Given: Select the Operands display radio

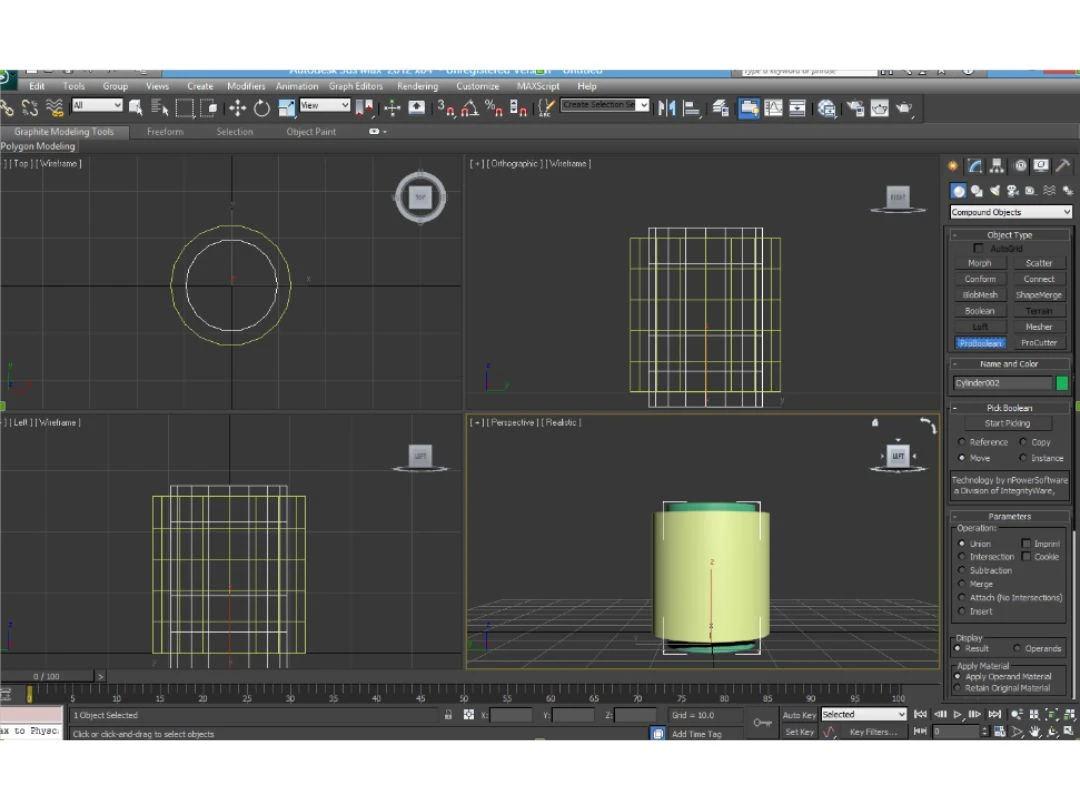Looking at the screenshot, I should tap(1017, 648).
